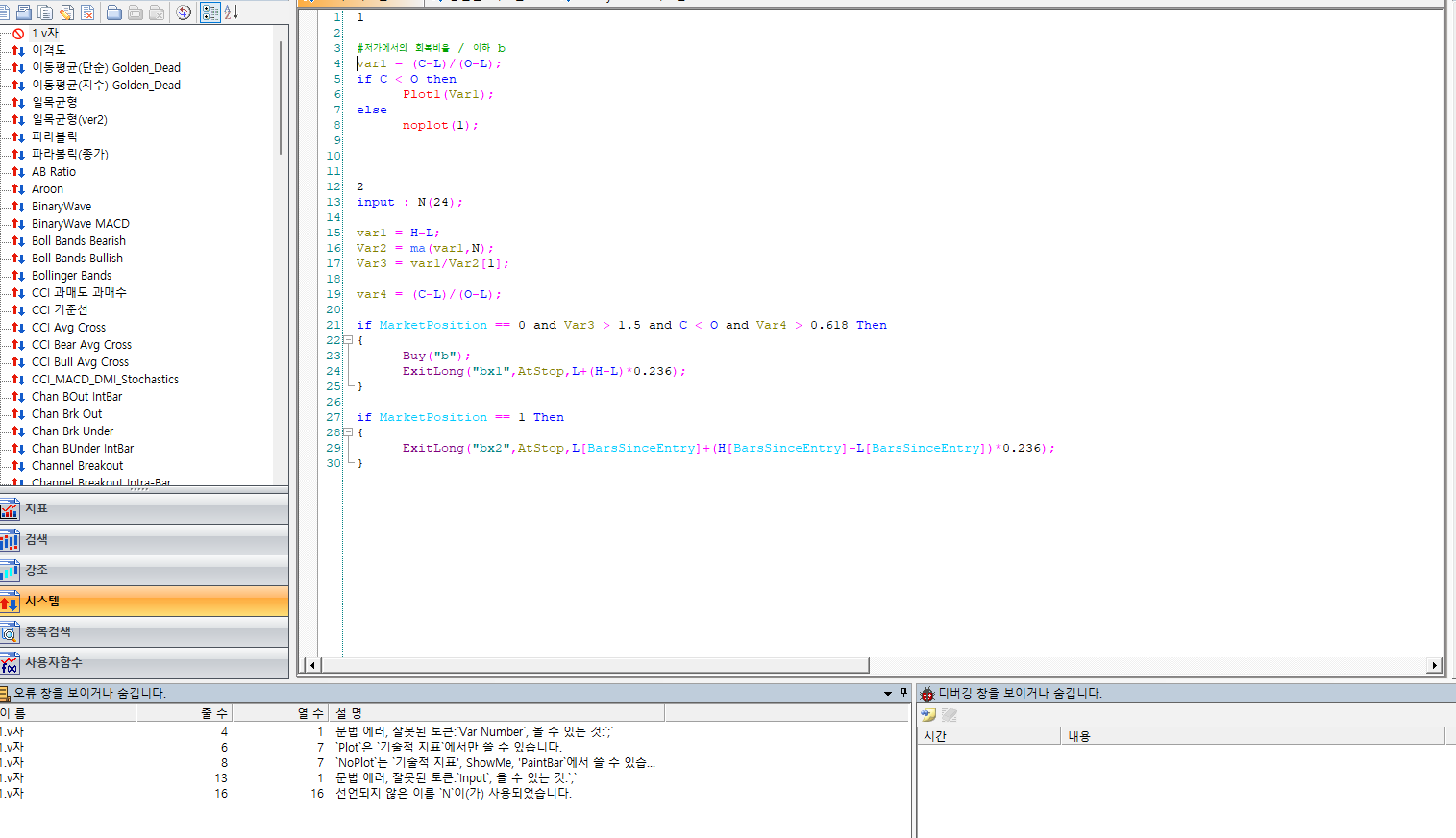Select the 1.v자 item in the list
Image resolution: width=1456 pixels, height=838 pixels.
click(x=45, y=33)
